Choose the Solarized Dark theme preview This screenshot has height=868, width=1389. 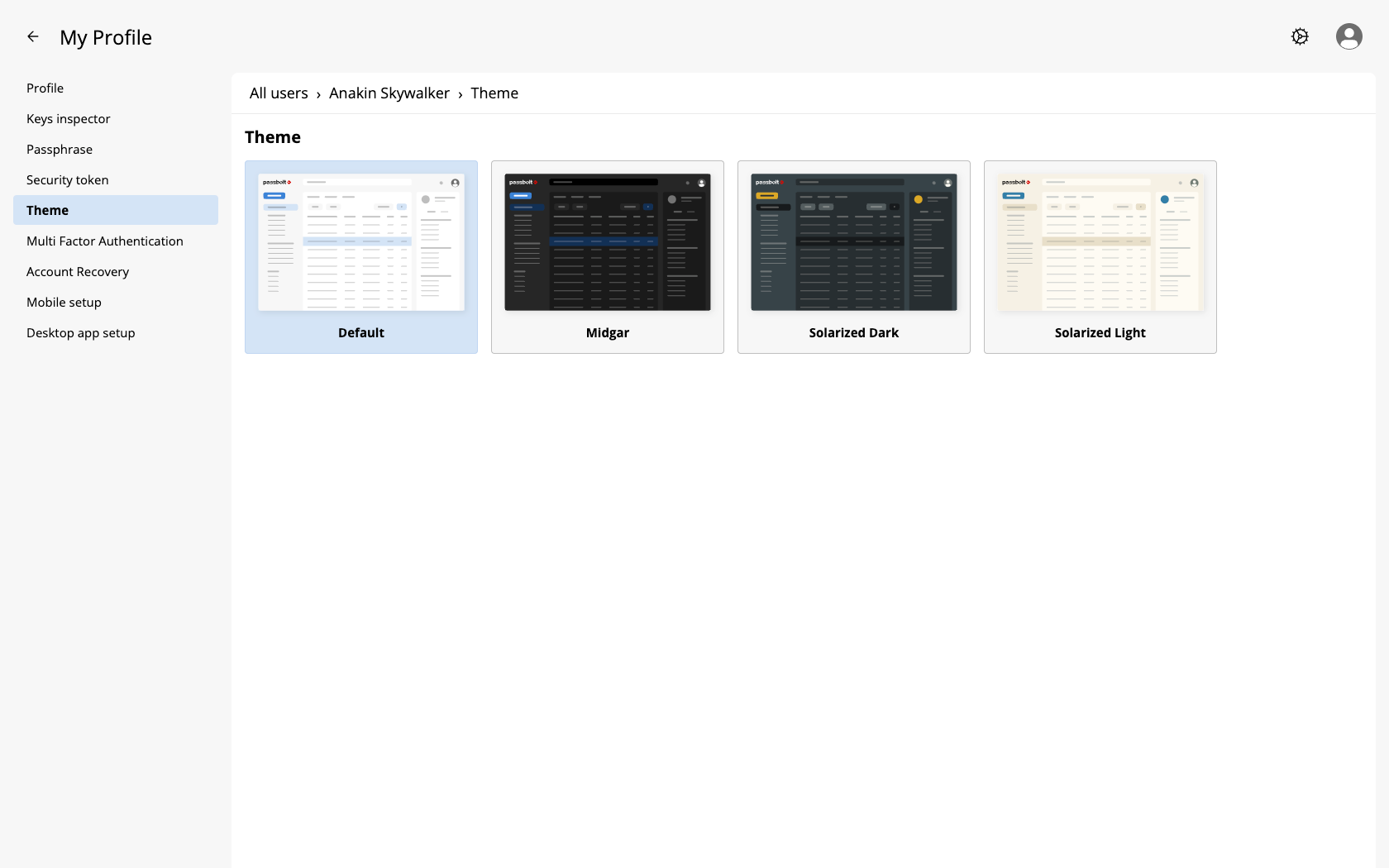pos(854,257)
